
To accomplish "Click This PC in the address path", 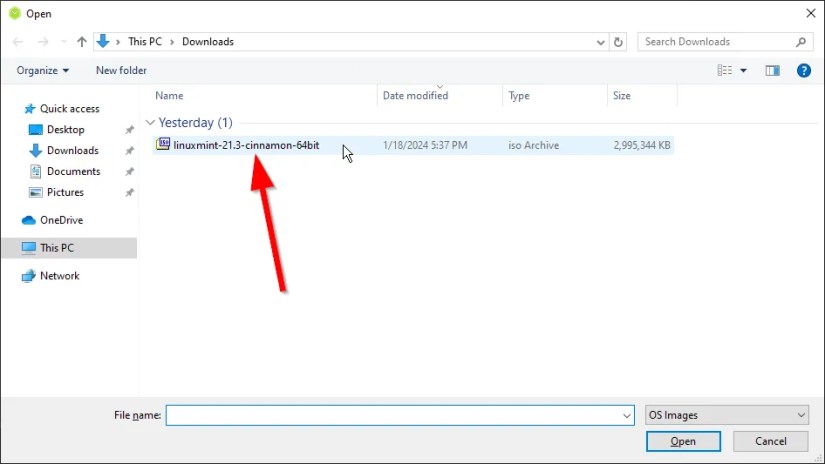I will tap(145, 42).
